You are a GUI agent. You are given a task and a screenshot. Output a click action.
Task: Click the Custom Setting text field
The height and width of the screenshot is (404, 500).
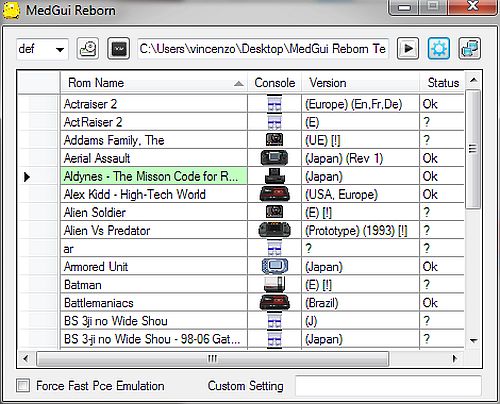(x=388, y=386)
